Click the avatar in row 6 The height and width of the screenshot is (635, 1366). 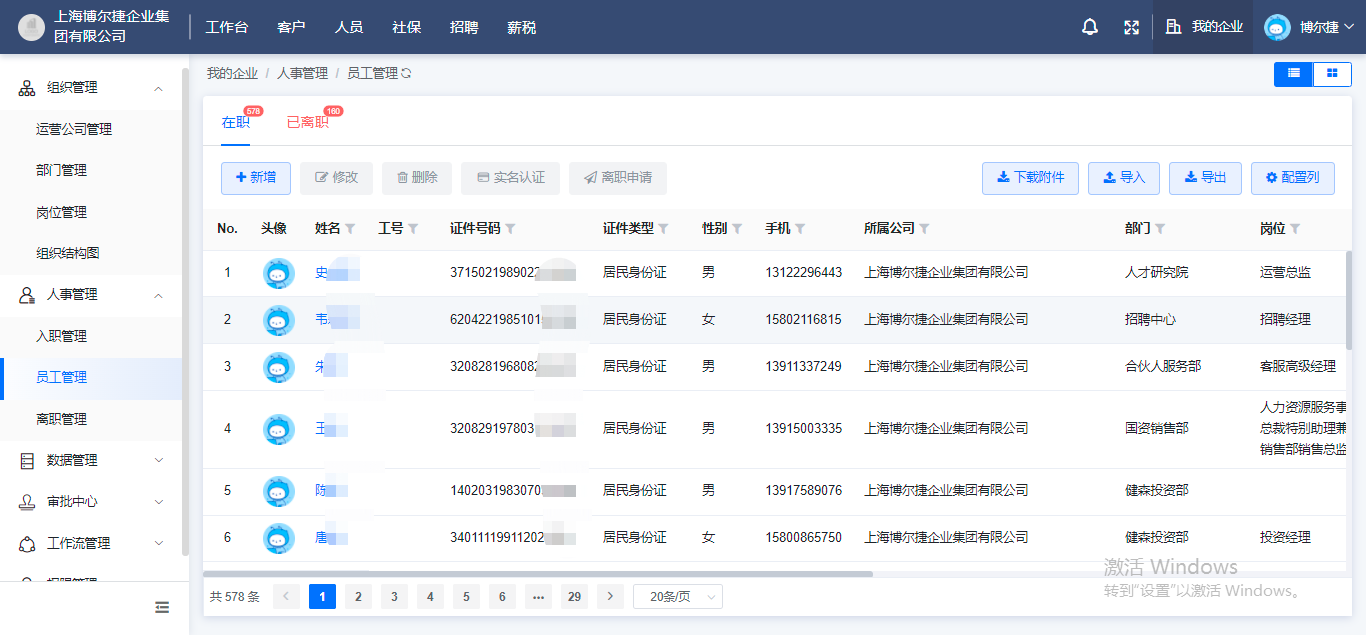(x=279, y=538)
